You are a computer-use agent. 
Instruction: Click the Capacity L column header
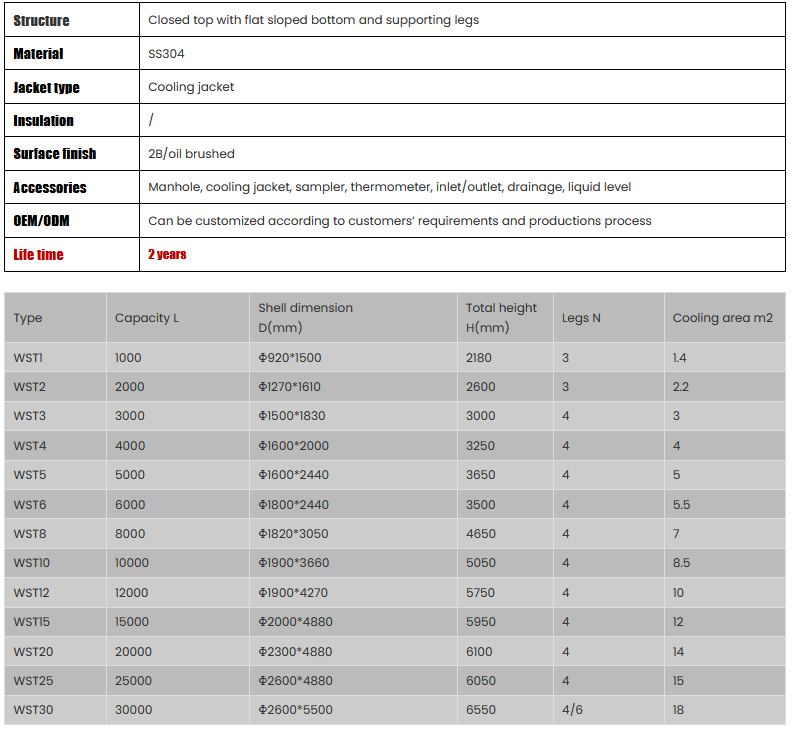click(146, 318)
